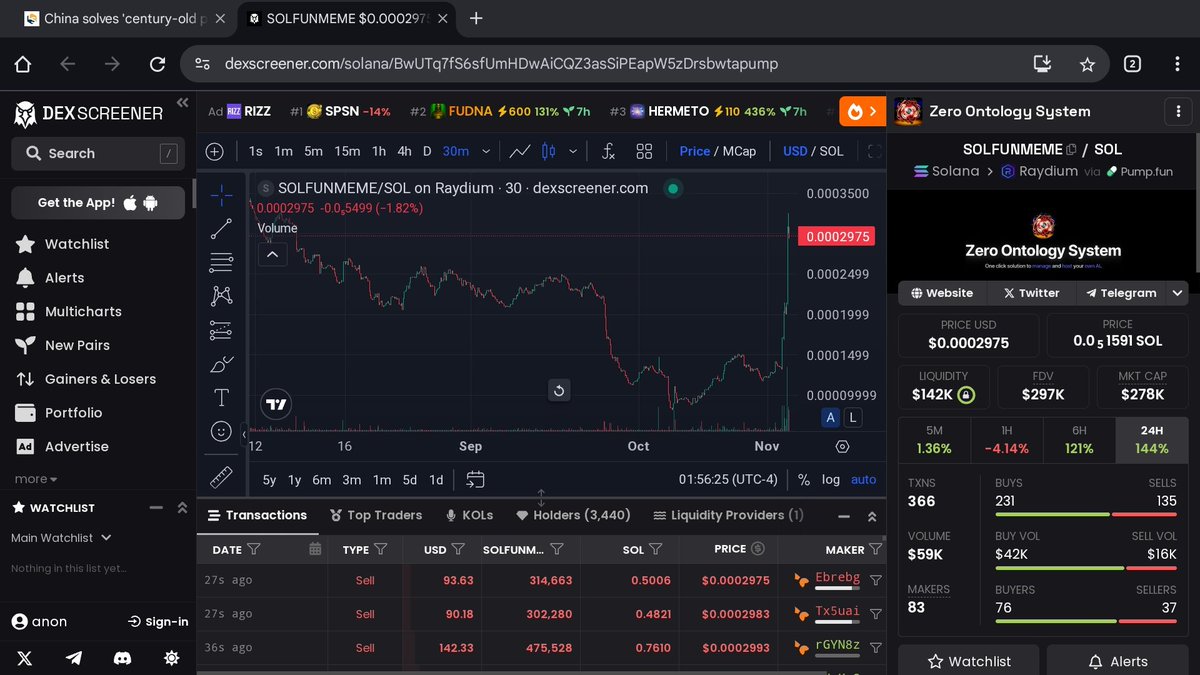Select the crosshair cursor tool
1200x675 pixels.
[x=221, y=195]
